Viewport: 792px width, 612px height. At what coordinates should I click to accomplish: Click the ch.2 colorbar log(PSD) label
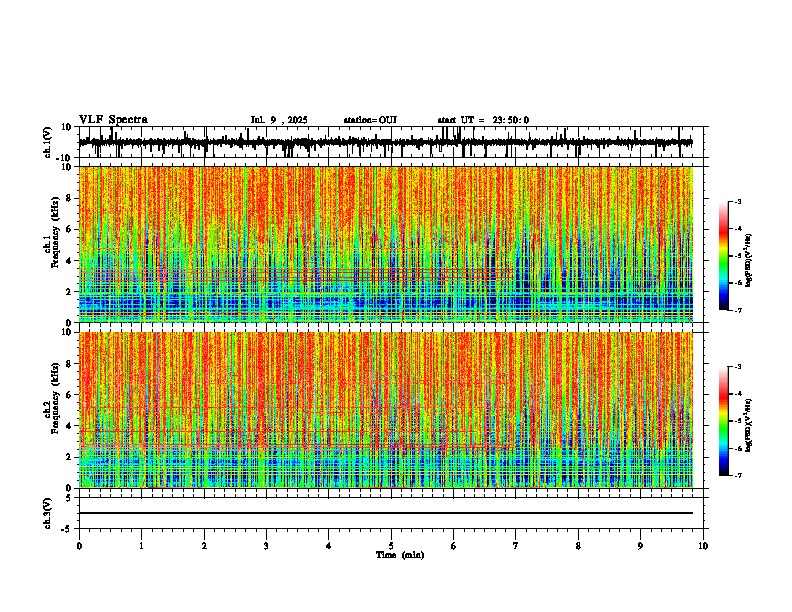[x=749, y=425]
